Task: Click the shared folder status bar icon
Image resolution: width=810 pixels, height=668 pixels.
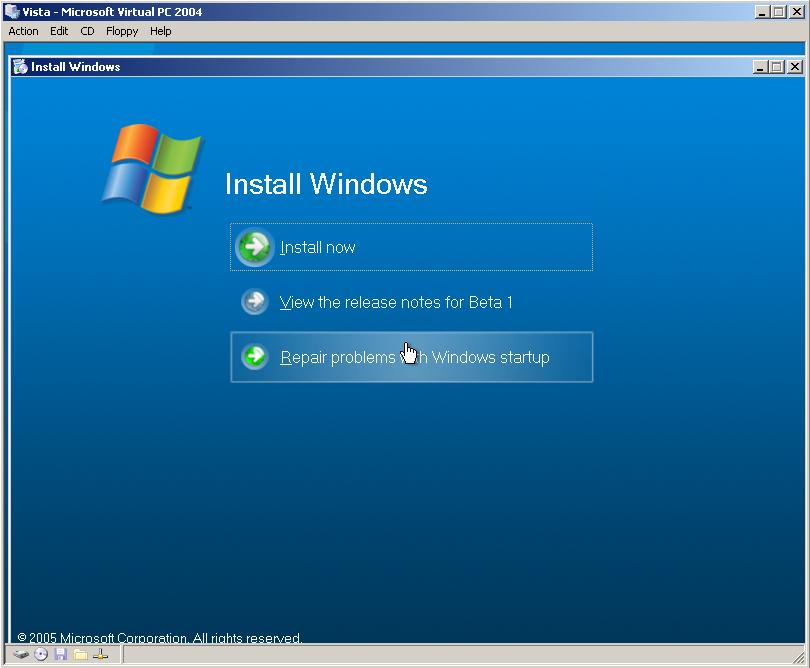Action: tap(80, 655)
